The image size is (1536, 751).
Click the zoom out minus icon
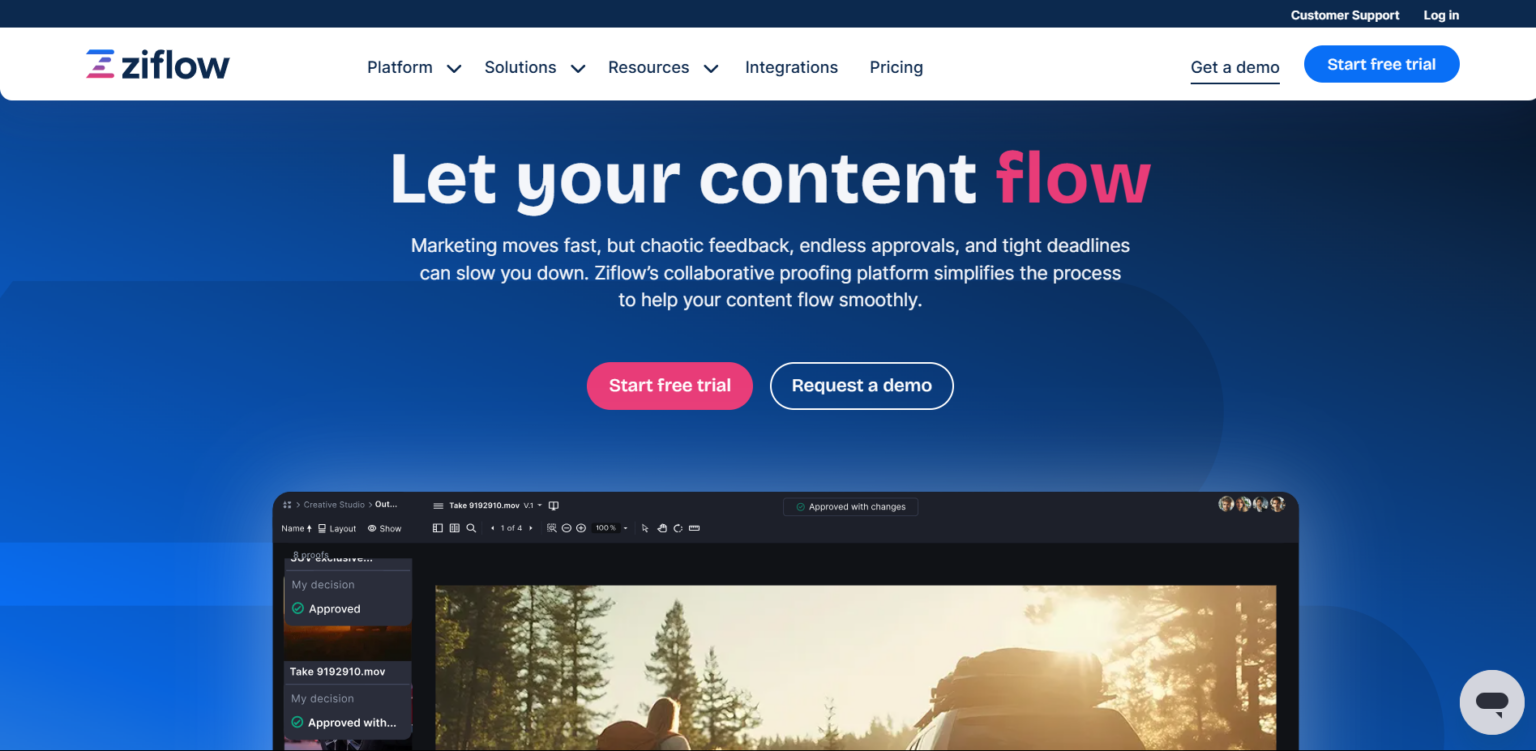[x=566, y=528]
